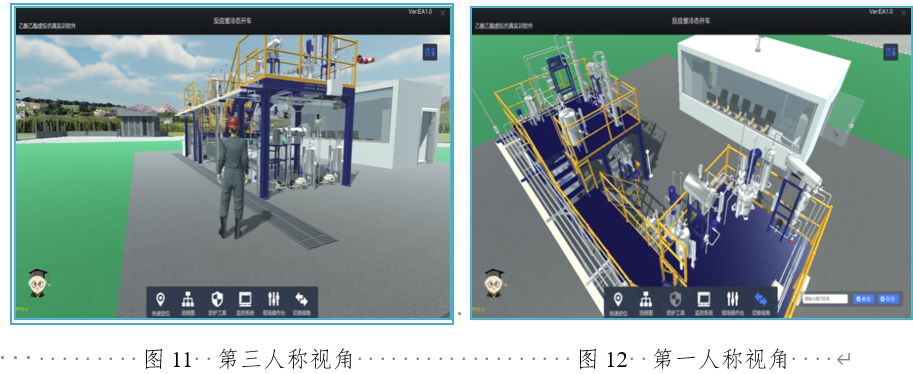This screenshot has height=374, width=913.
Task: Open blue panel icon in right window corner
Action: coord(891,52)
